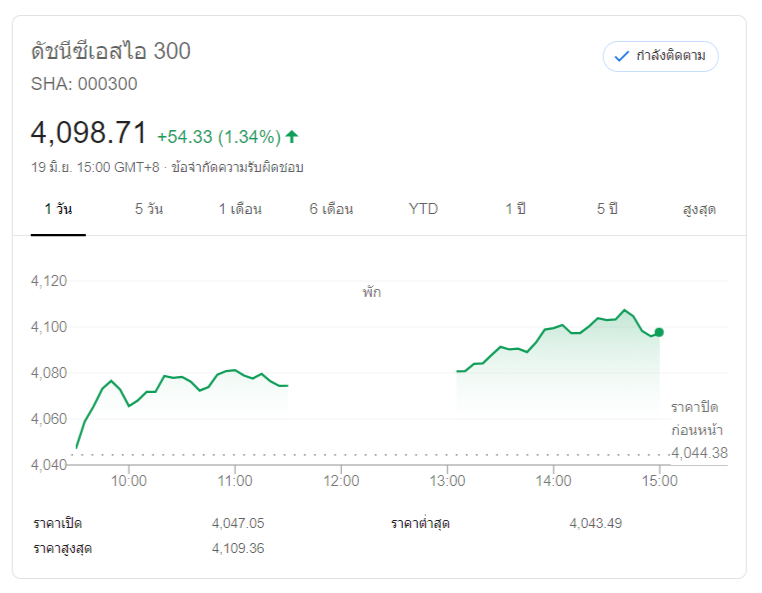This screenshot has height=593, width=762.
Task: View the 5 ปี chart range
Action: pos(607,210)
